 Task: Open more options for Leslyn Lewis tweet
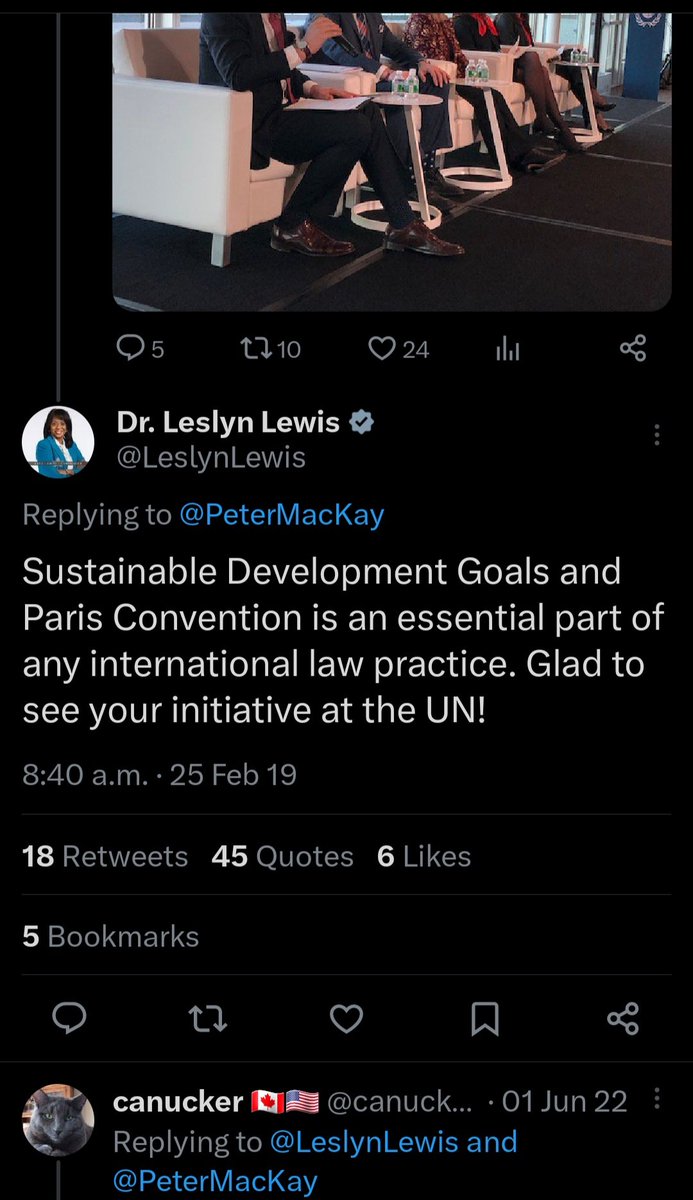pyautogui.click(x=657, y=435)
